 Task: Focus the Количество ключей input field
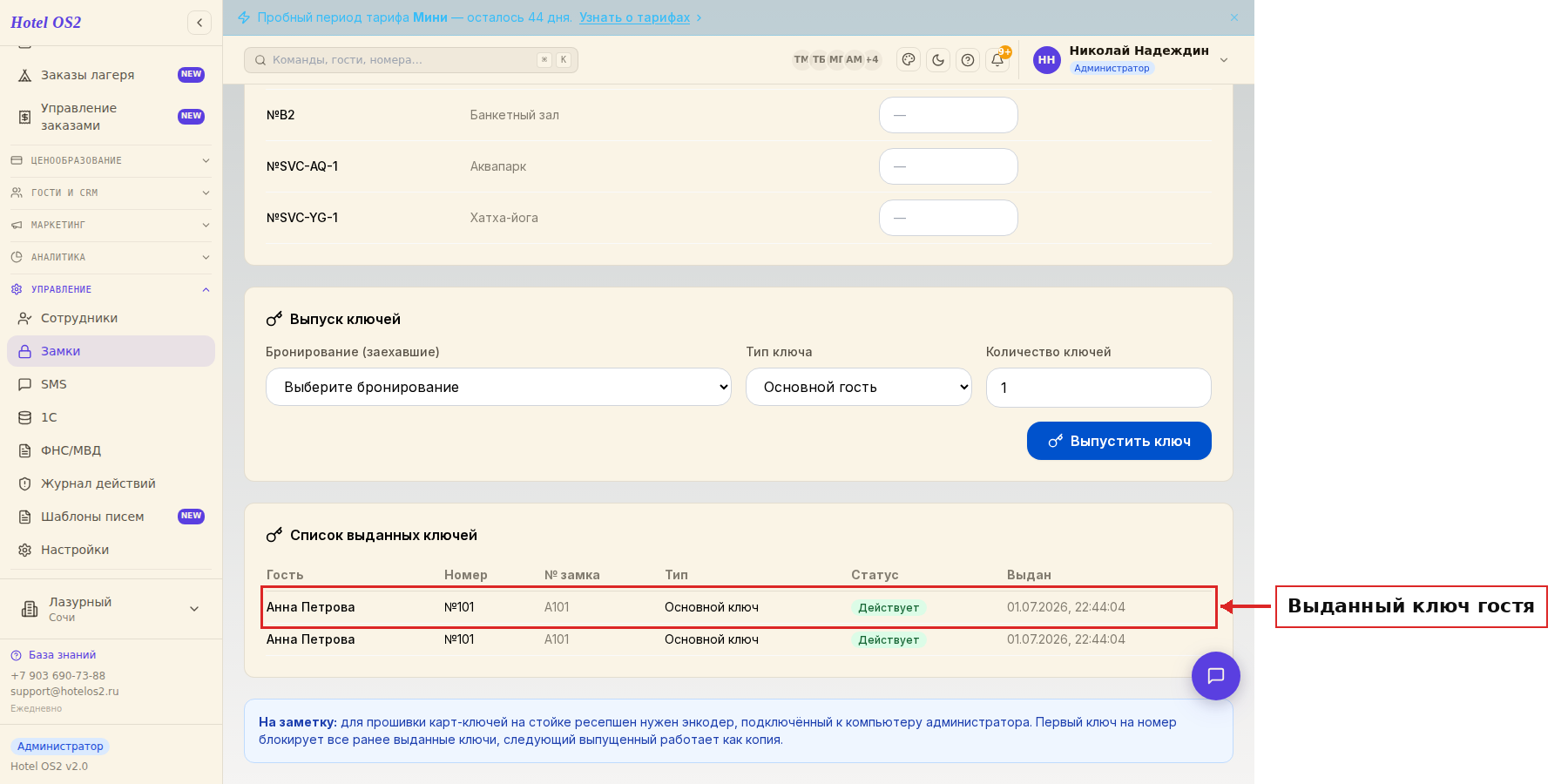pyautogui.click(x=1098, y=388)
